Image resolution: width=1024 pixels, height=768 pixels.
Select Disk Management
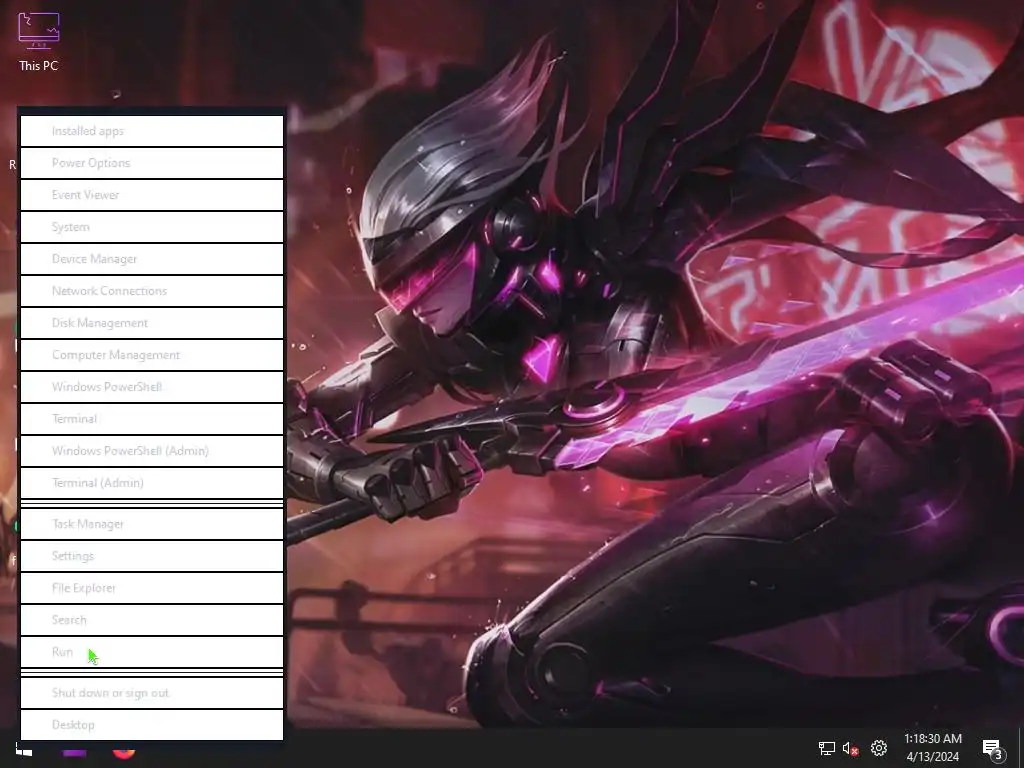152,323
